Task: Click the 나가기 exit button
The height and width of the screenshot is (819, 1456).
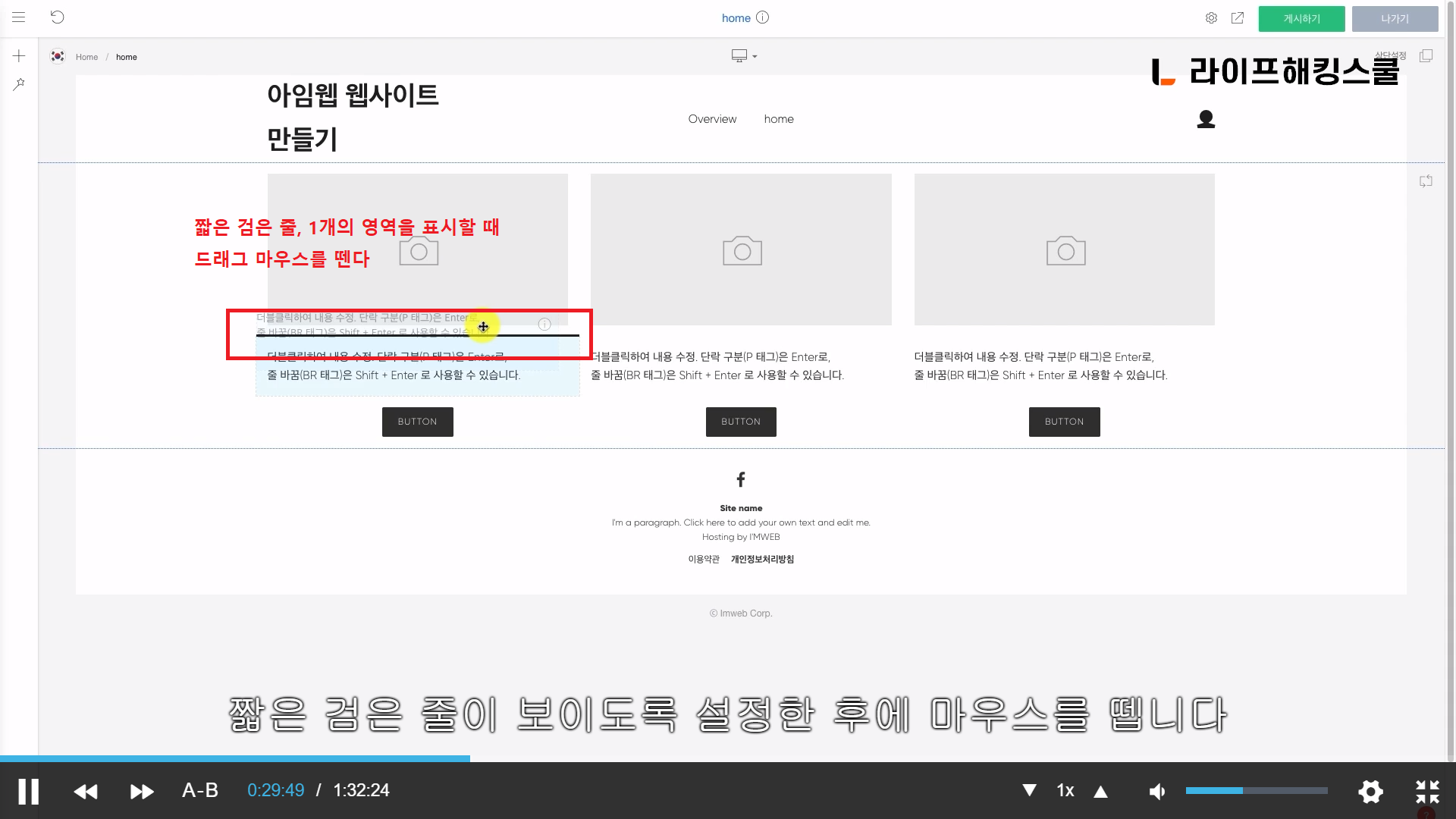Action: pos(1395,19)
